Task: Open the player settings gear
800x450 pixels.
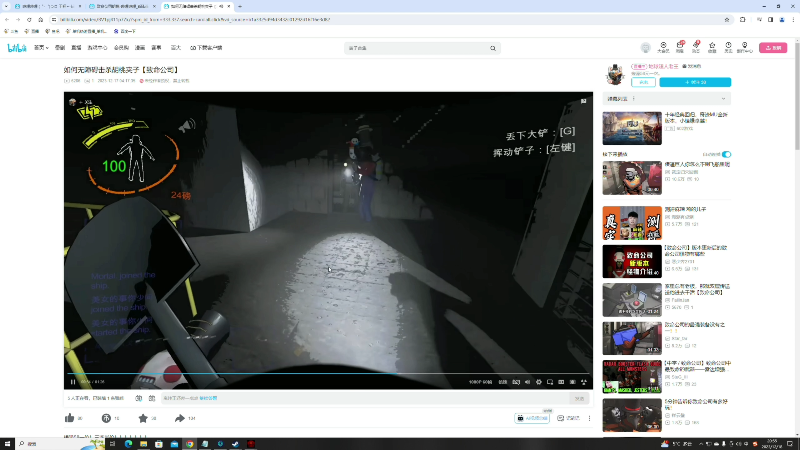Action: tap(539, 382)
